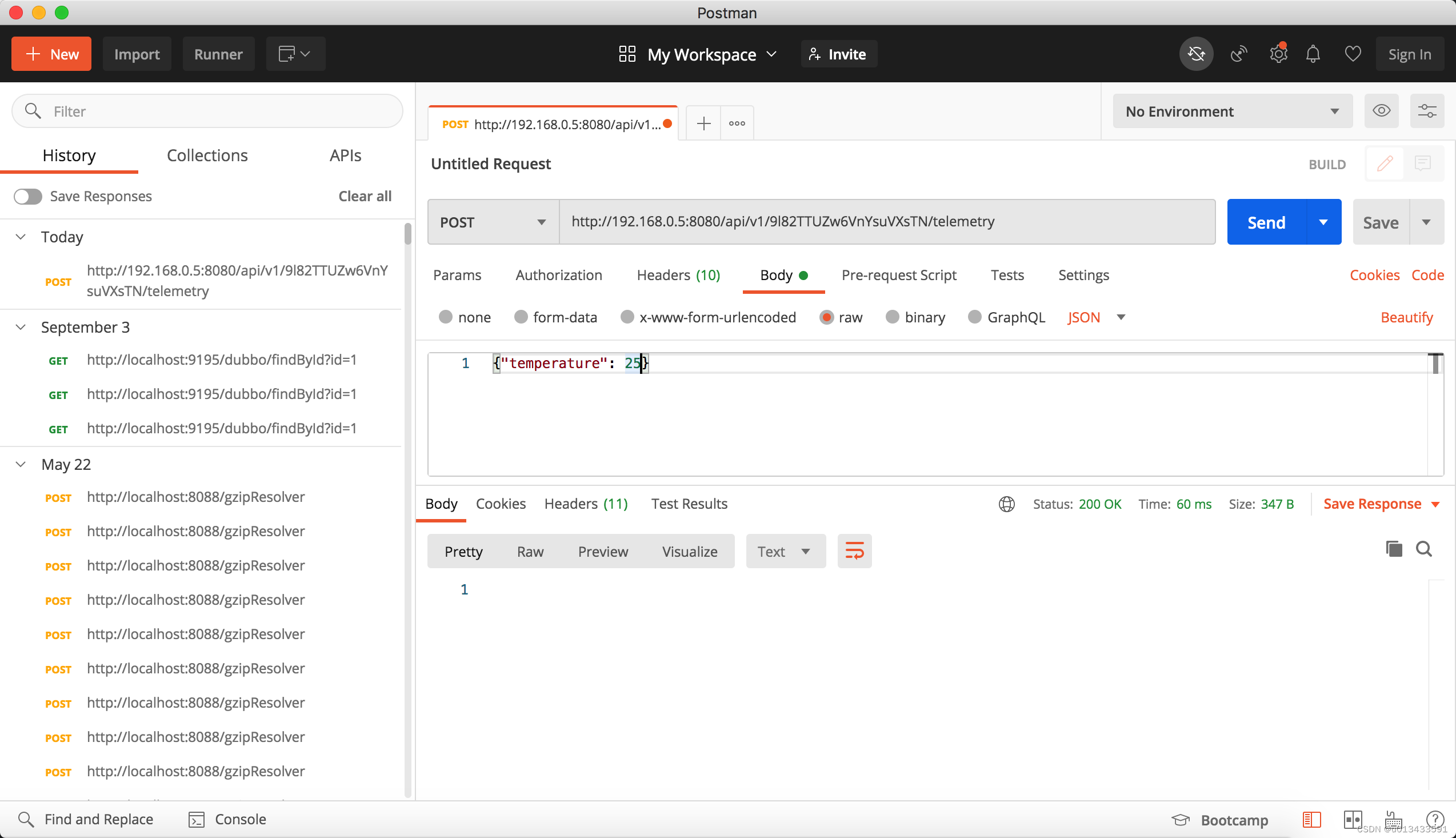Select the GraphQL body radio button
This screenshot has height=838, width=1456.
click(x=974, y=317)
